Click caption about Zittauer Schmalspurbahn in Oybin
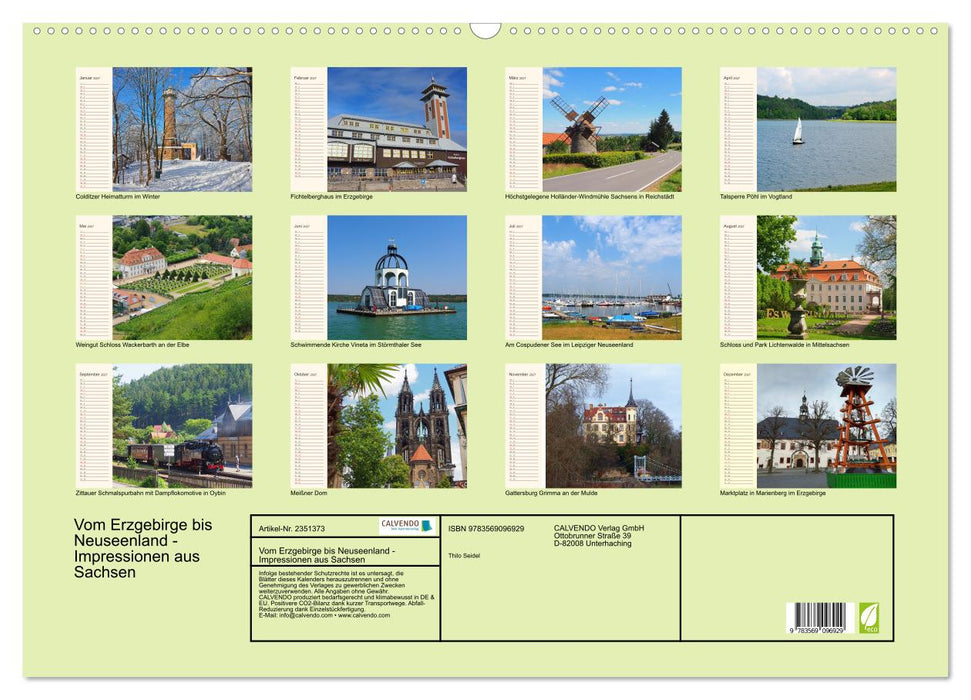 pos(150,493)
